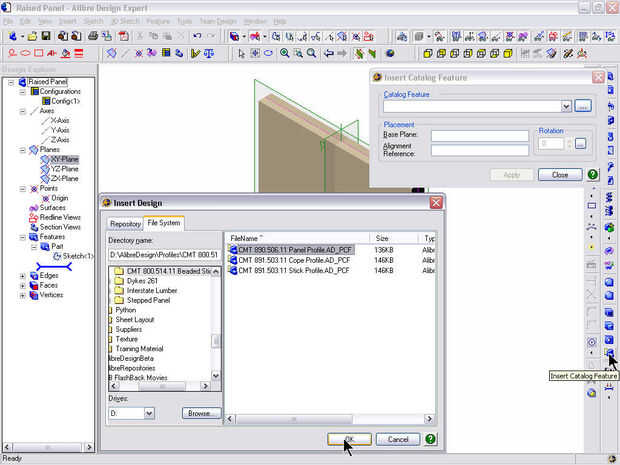Click the browse ellipsis button beside Catalog Feature
This screenshot has width=620, height=465.
(x=583, y=106)
